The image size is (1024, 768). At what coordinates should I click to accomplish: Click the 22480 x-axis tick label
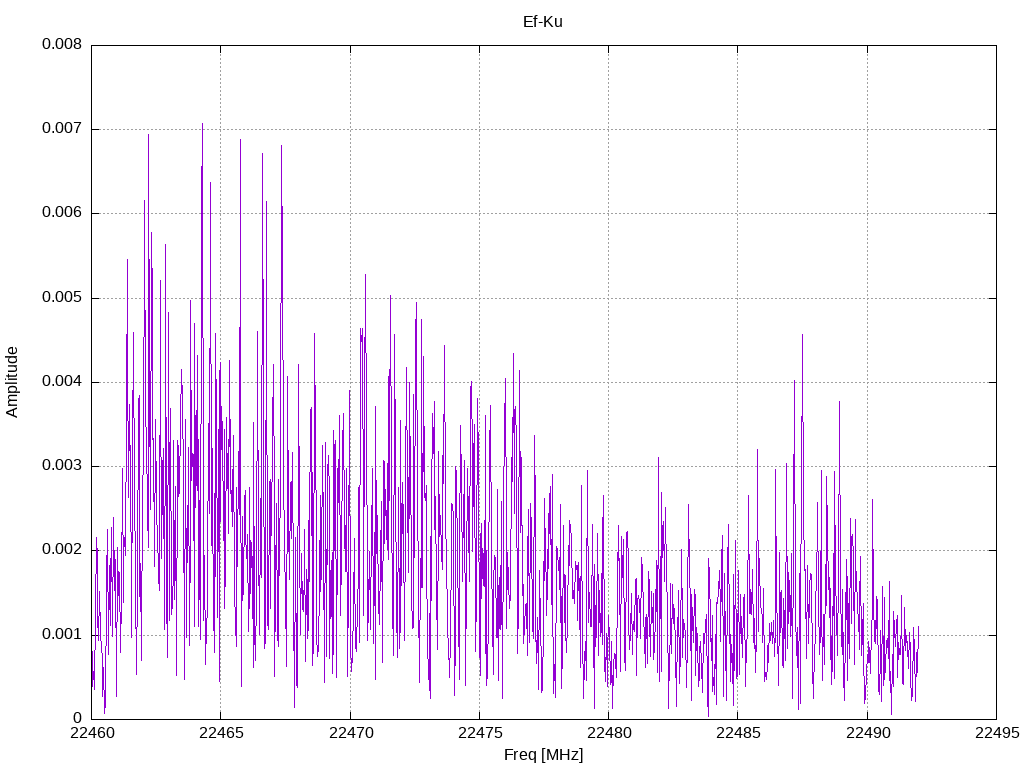coord(609,733)
